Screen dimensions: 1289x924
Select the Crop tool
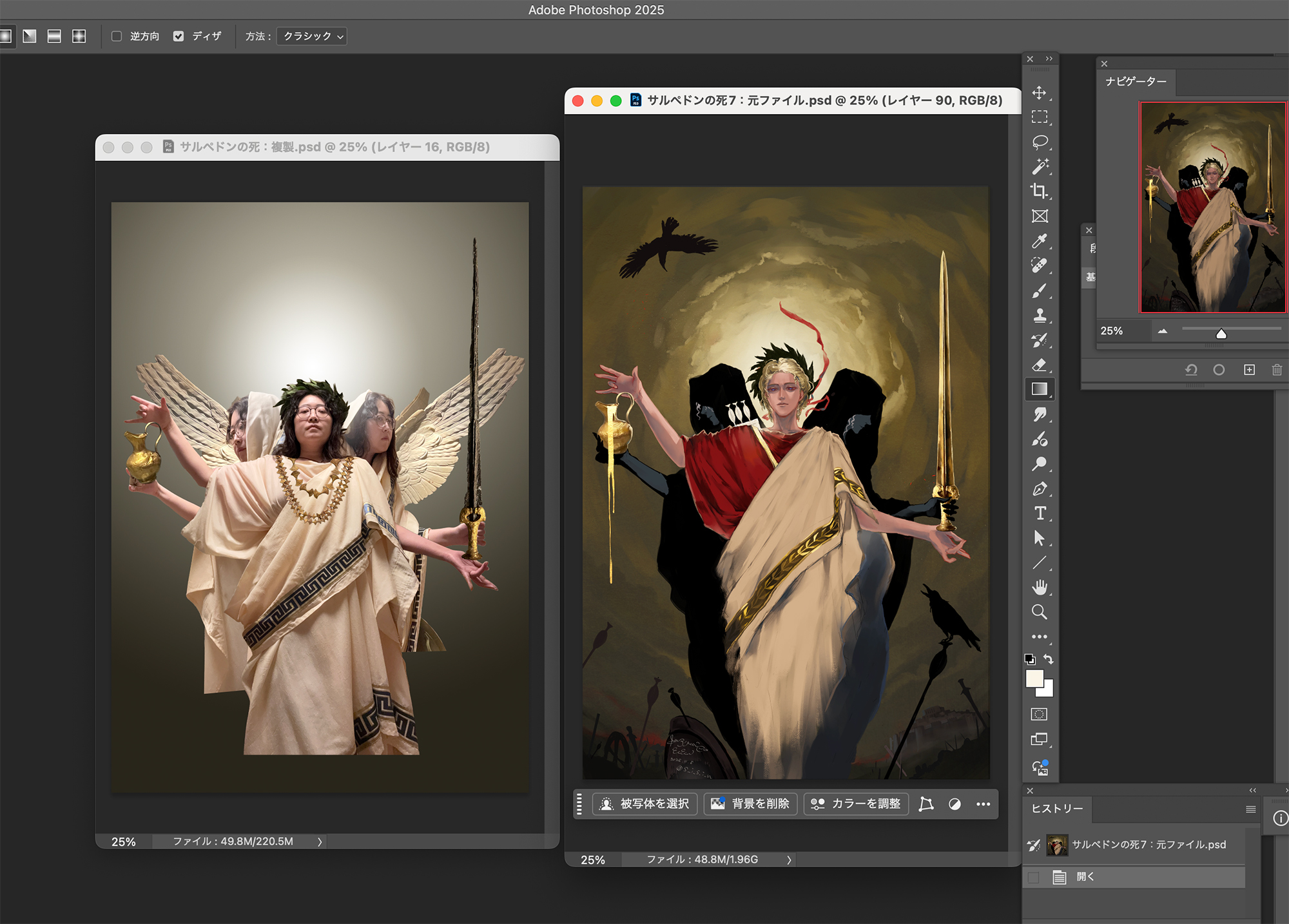click(x=1039, y=191)
